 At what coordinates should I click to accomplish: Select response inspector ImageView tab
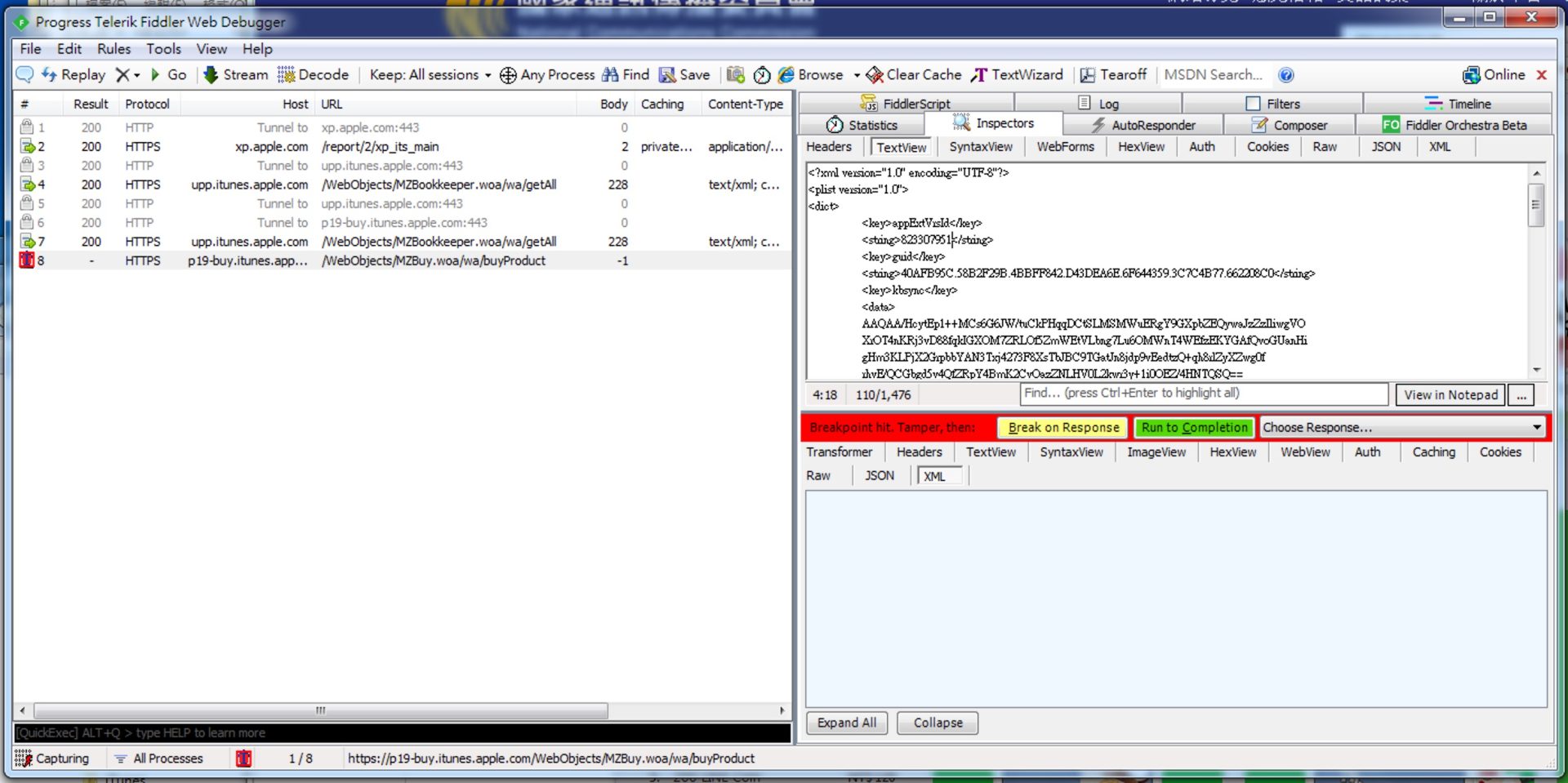[x=1156, y=452]
